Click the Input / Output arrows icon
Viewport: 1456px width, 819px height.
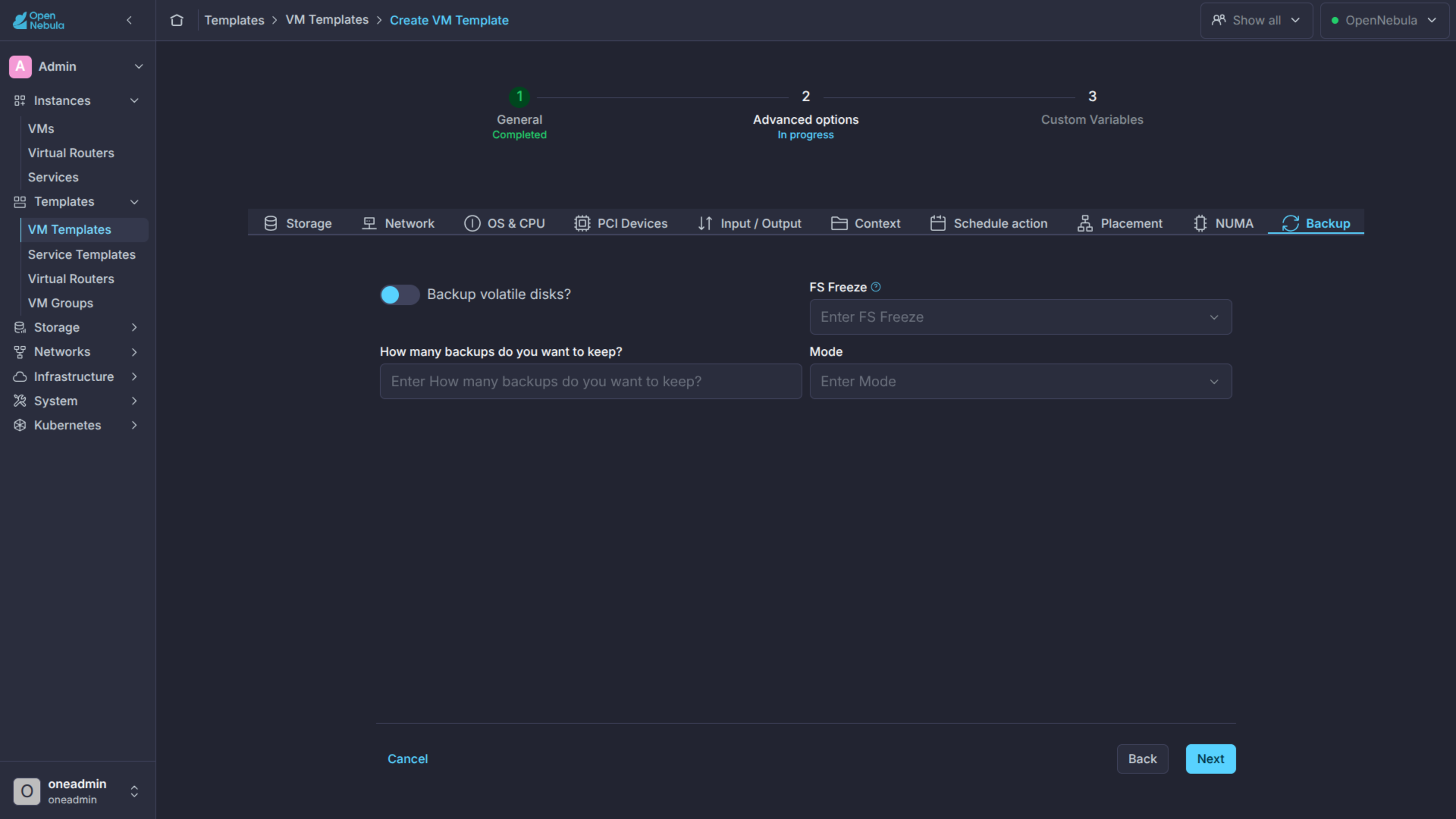pyautogui.click(x=705, y=223)
